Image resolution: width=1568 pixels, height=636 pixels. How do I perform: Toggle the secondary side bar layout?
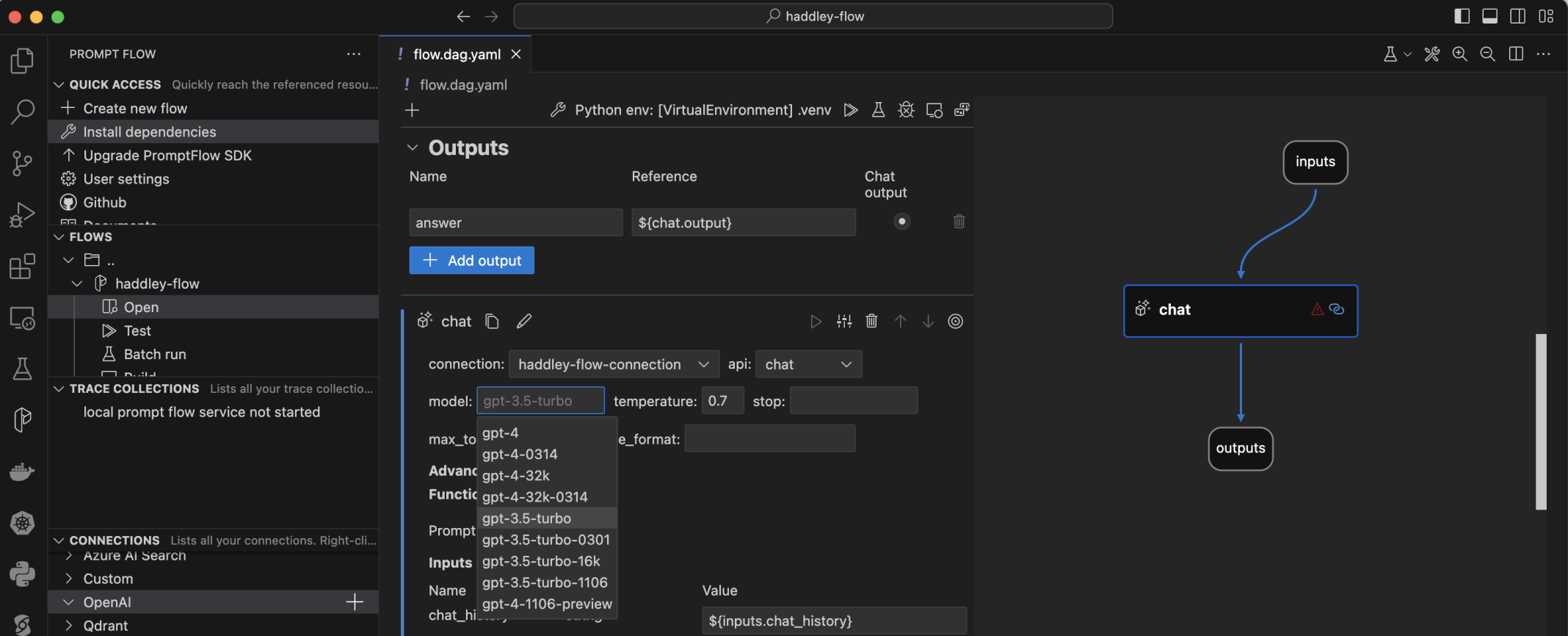pyautogui.click(x=1517, y=16)
